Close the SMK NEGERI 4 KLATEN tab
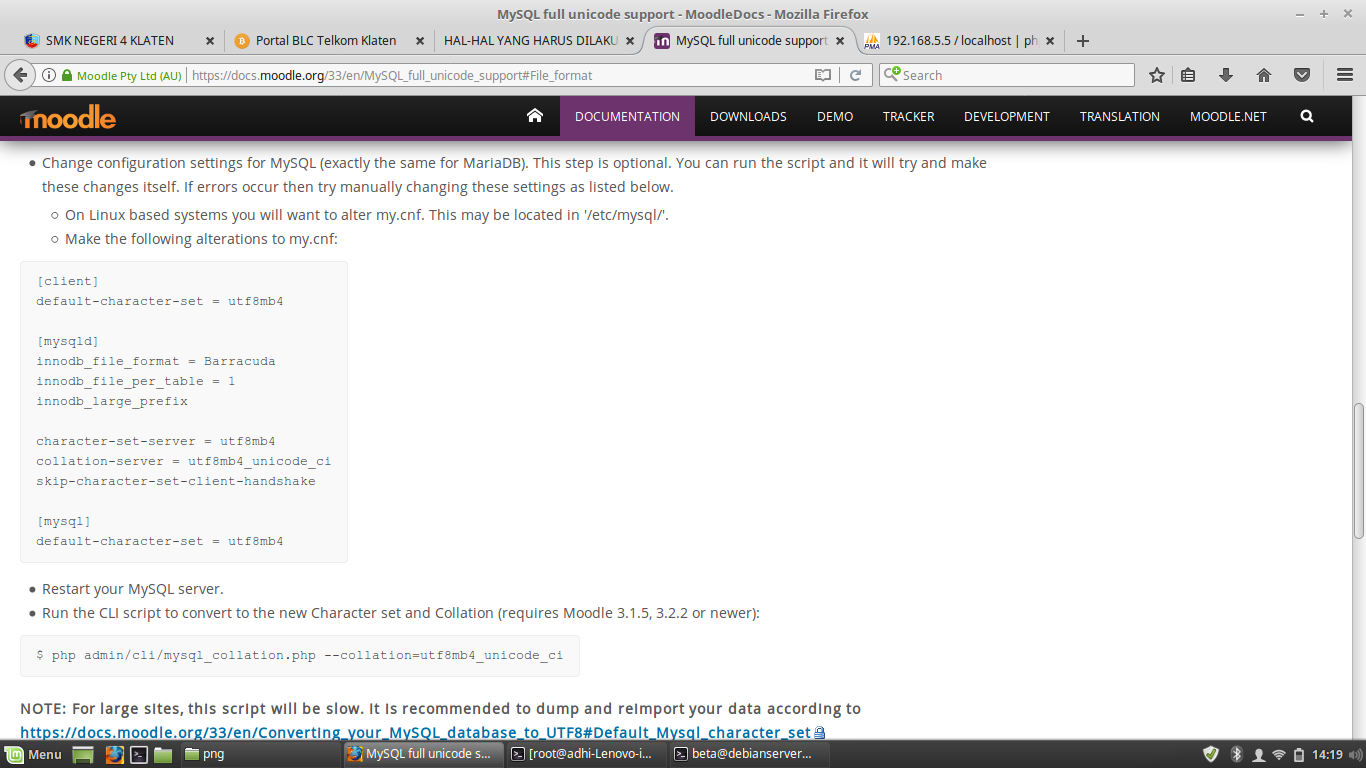1366x768 pixels. click(x=210, y=41)
